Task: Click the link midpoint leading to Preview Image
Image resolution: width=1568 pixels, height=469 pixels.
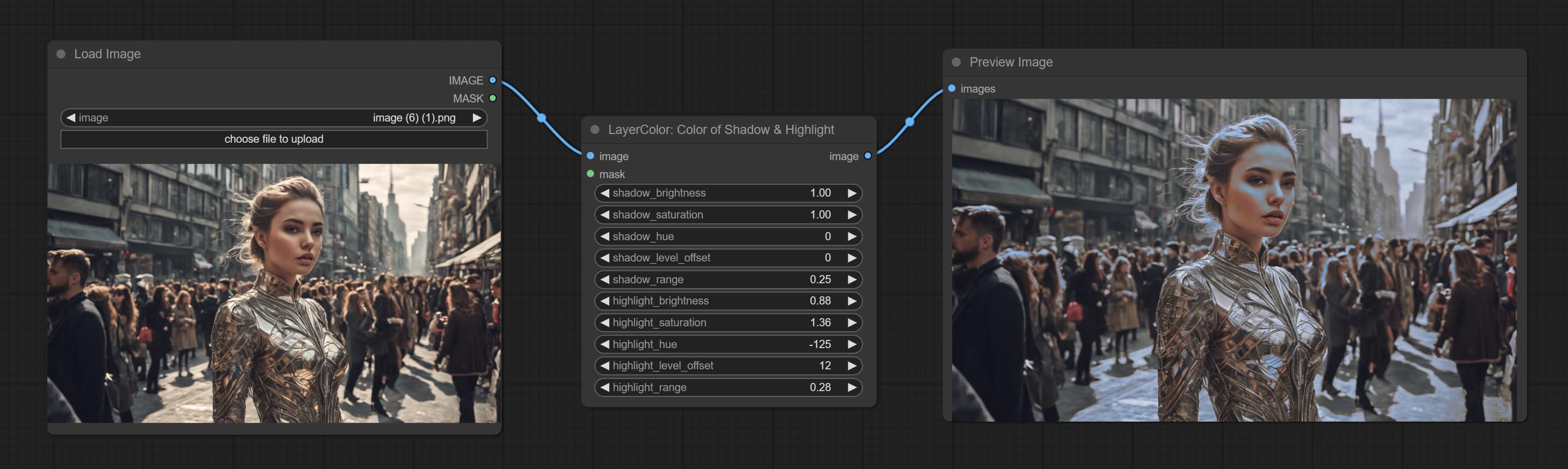Action: click(x=909, y=121)
